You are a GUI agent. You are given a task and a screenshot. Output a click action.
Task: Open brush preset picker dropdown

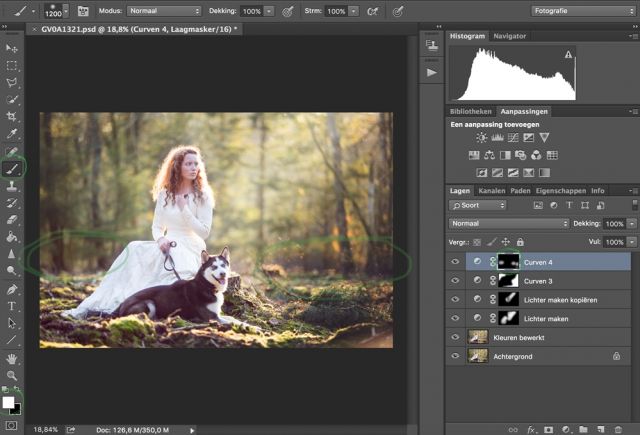coord(66,11)
